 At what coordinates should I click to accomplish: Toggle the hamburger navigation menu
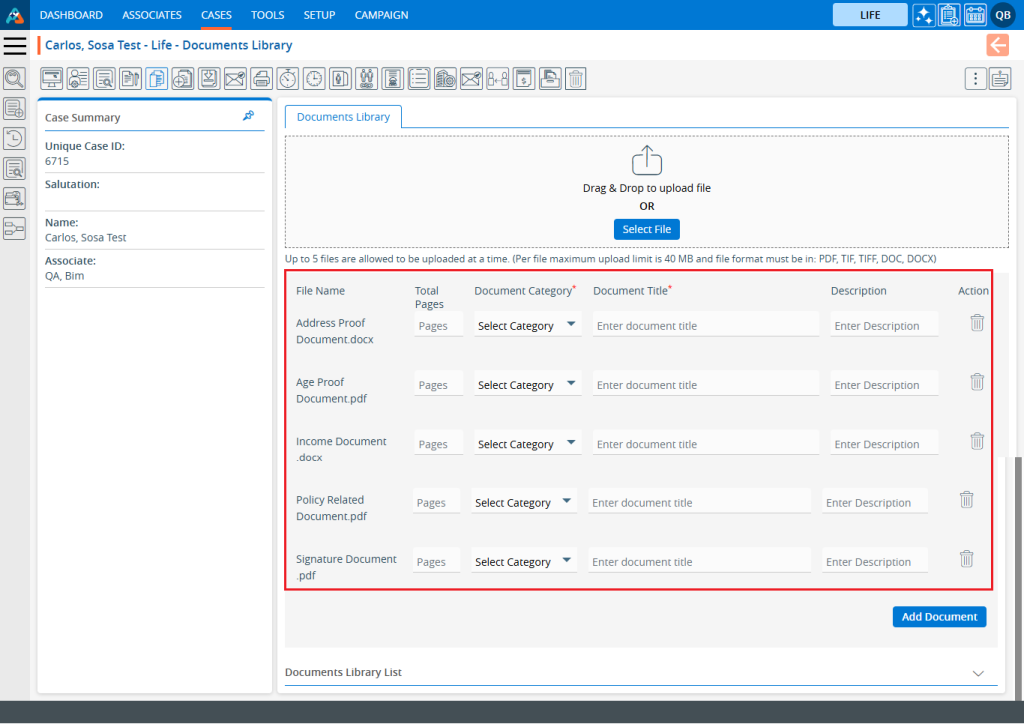tap(14, 46)
